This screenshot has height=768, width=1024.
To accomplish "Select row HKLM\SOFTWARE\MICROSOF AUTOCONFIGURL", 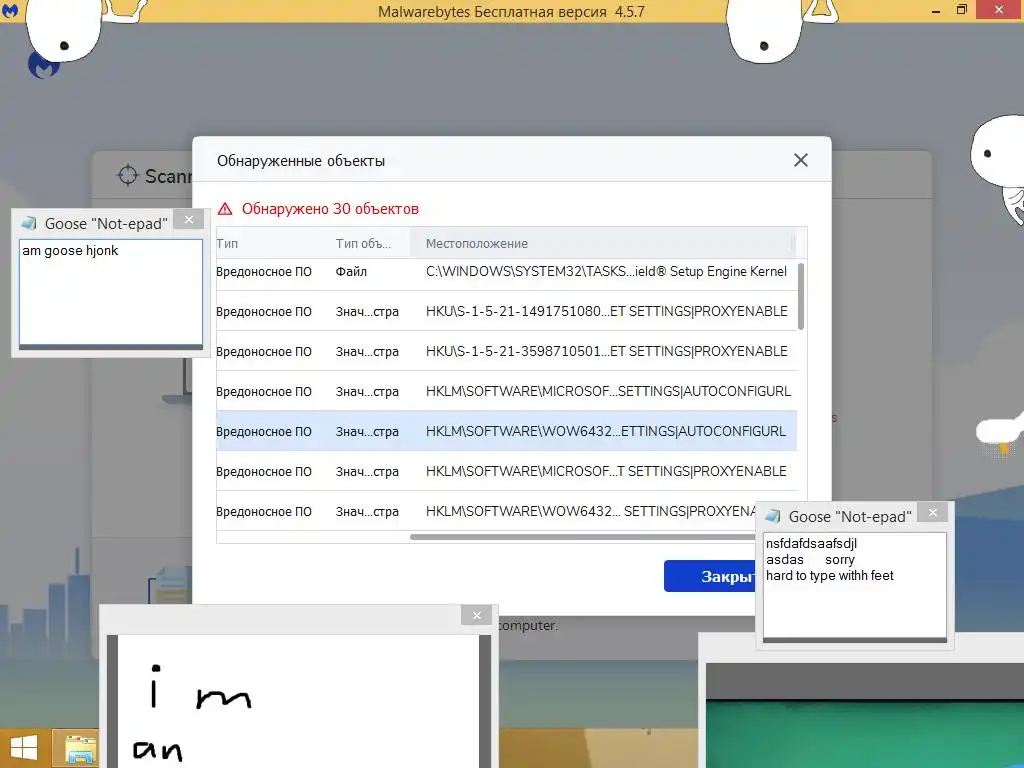I will (x=506, y=391).
